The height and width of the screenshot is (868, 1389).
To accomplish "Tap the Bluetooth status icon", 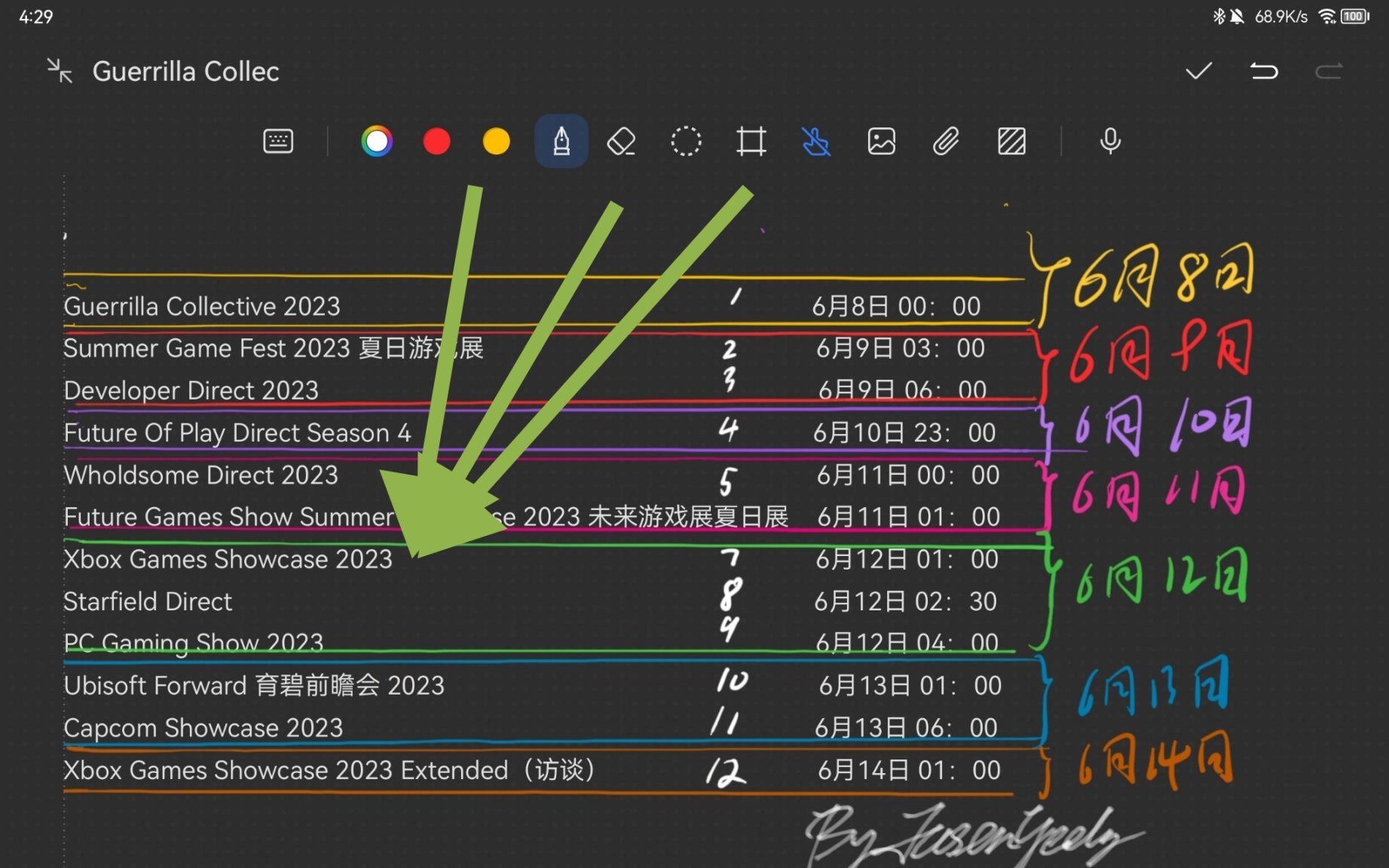I will point(1219,16).
